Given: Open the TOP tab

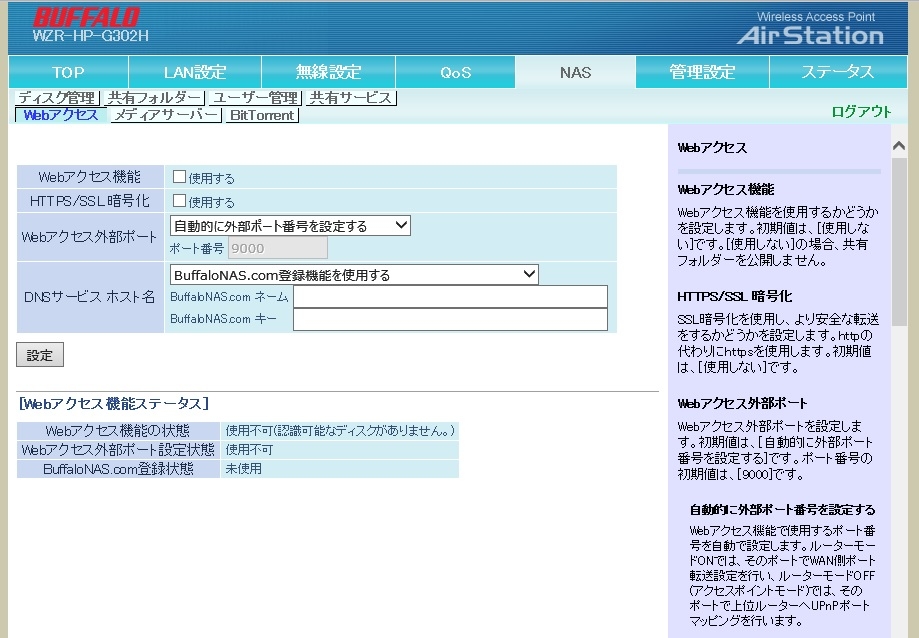Looking at the screenshot, I should pyautogui.click(x=68, y=72).
